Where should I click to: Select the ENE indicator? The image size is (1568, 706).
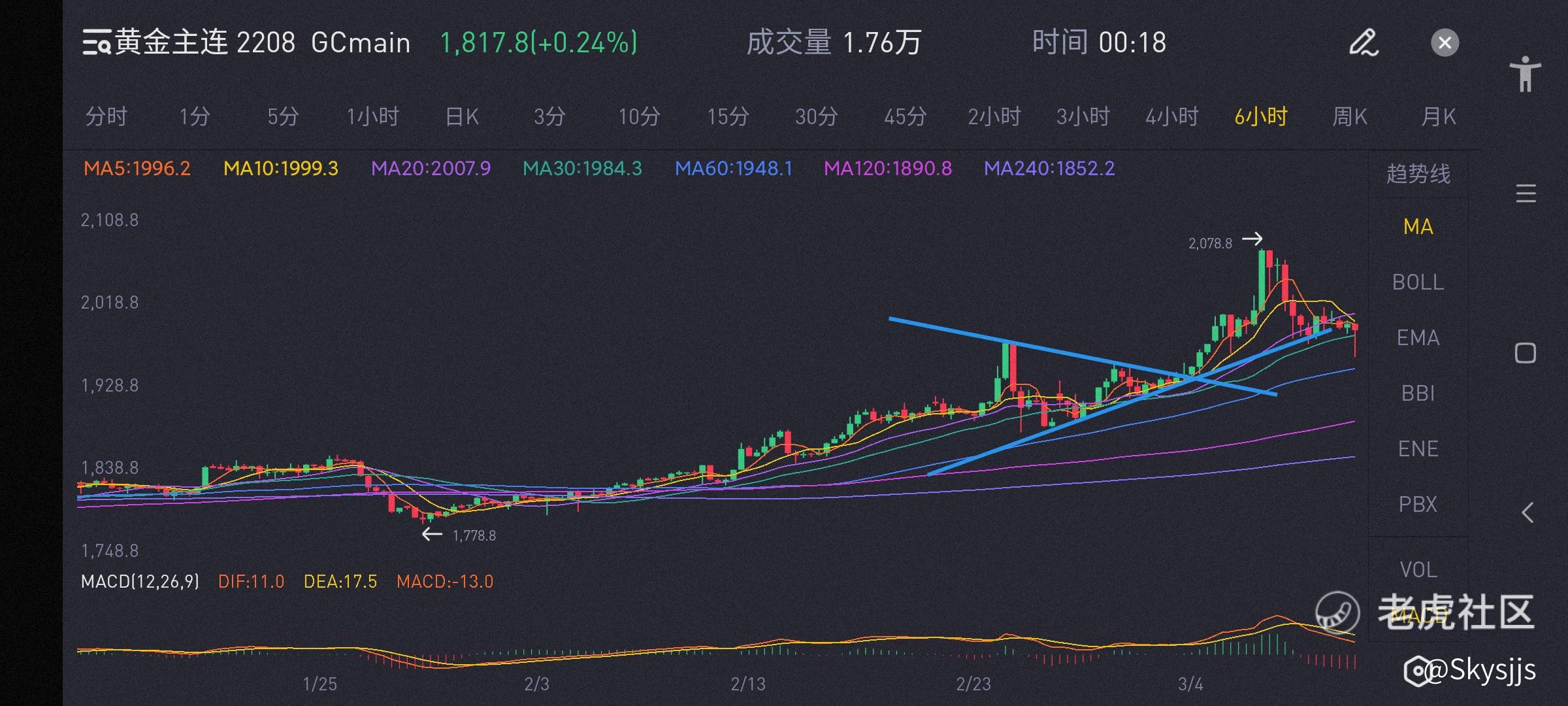(x=1418, y=449)
